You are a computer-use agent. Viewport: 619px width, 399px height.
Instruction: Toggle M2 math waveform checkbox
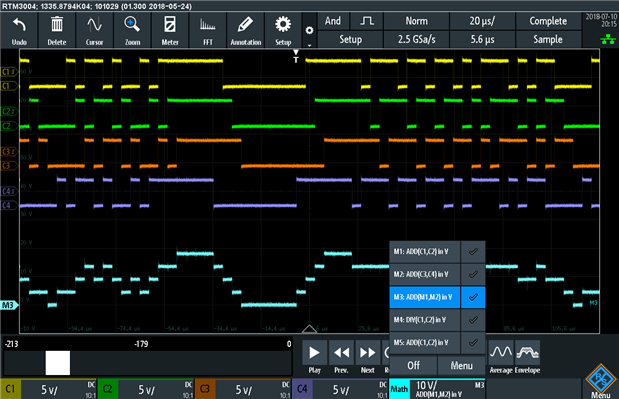coord(473,274)
